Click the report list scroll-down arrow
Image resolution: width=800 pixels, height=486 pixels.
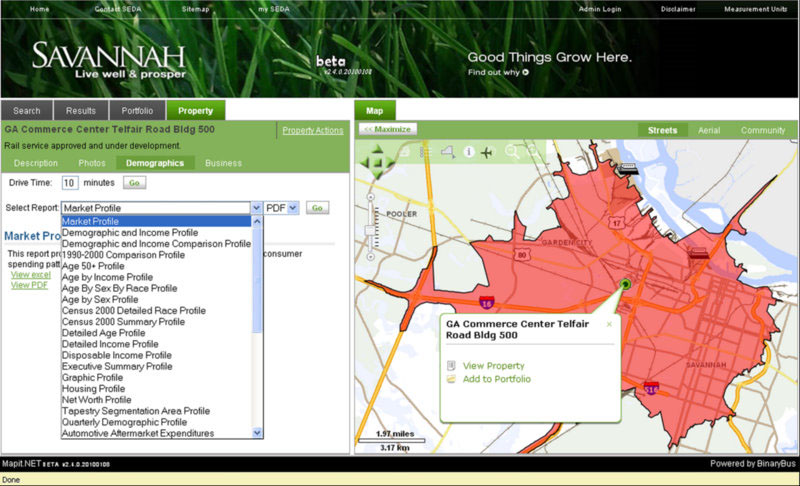click(257, 433)
